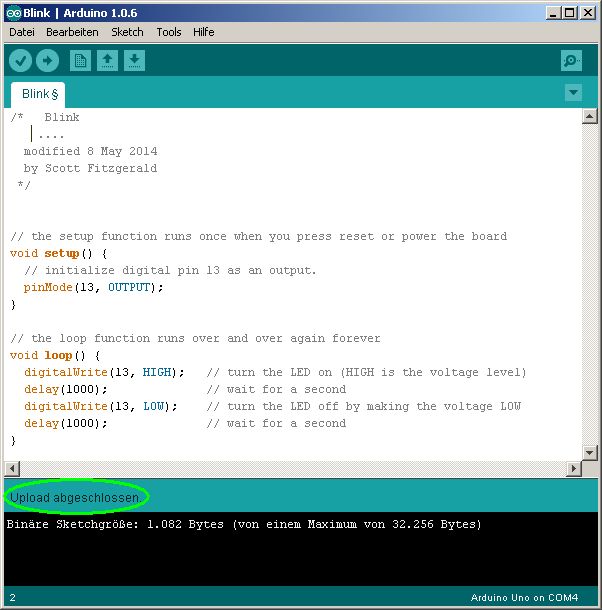This screenshot has height=610, width=602.
Task: Click the 'turn the LED on' comment
Action: (366, 372)
